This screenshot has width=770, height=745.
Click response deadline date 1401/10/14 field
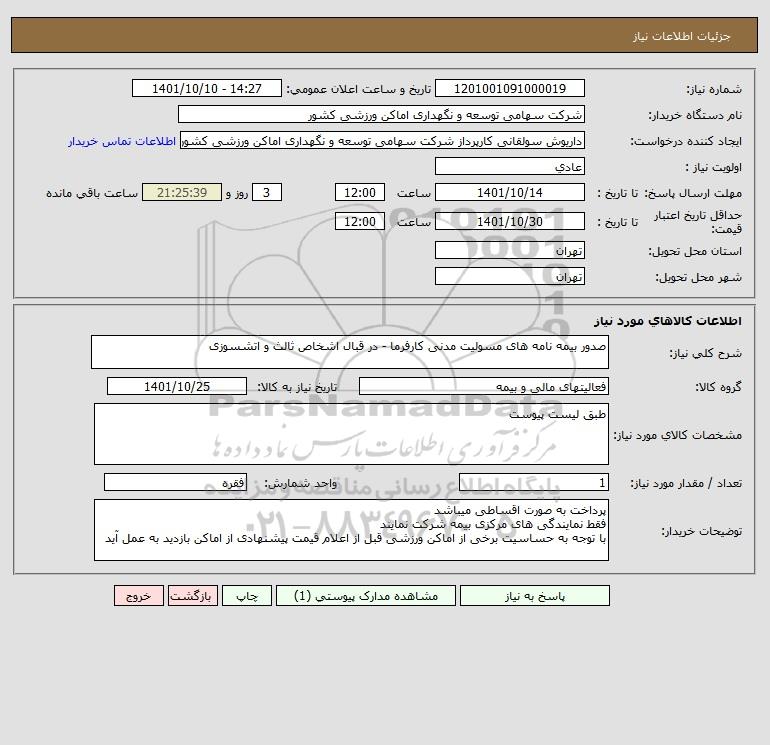pos(510,193)
